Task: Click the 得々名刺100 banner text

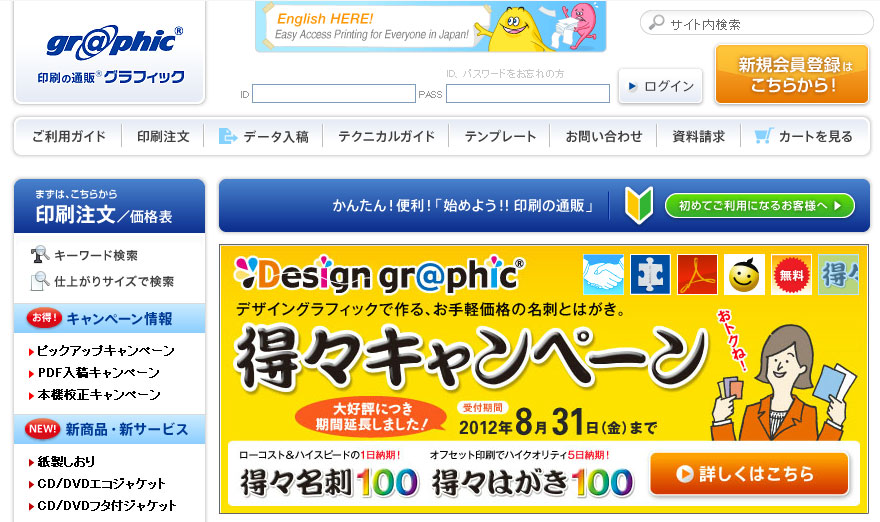Action: (329, 483)
